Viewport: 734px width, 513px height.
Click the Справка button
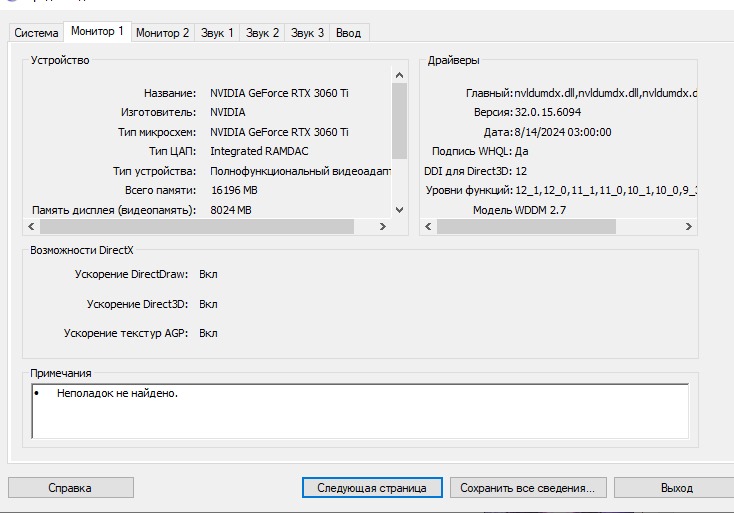click(x=71, y=488)
